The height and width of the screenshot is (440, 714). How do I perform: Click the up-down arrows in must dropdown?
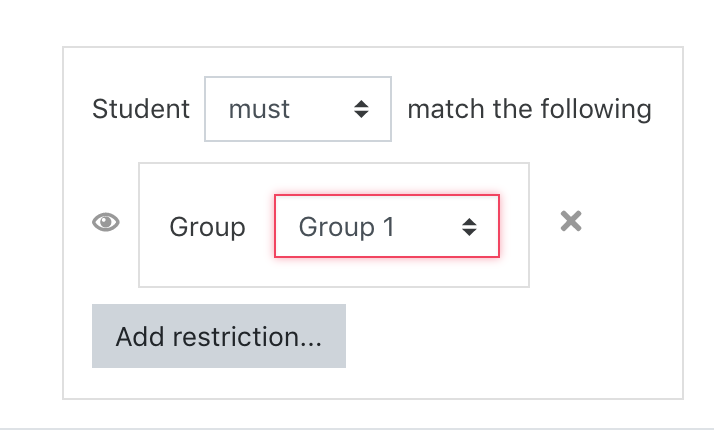(x=362, y=109)
